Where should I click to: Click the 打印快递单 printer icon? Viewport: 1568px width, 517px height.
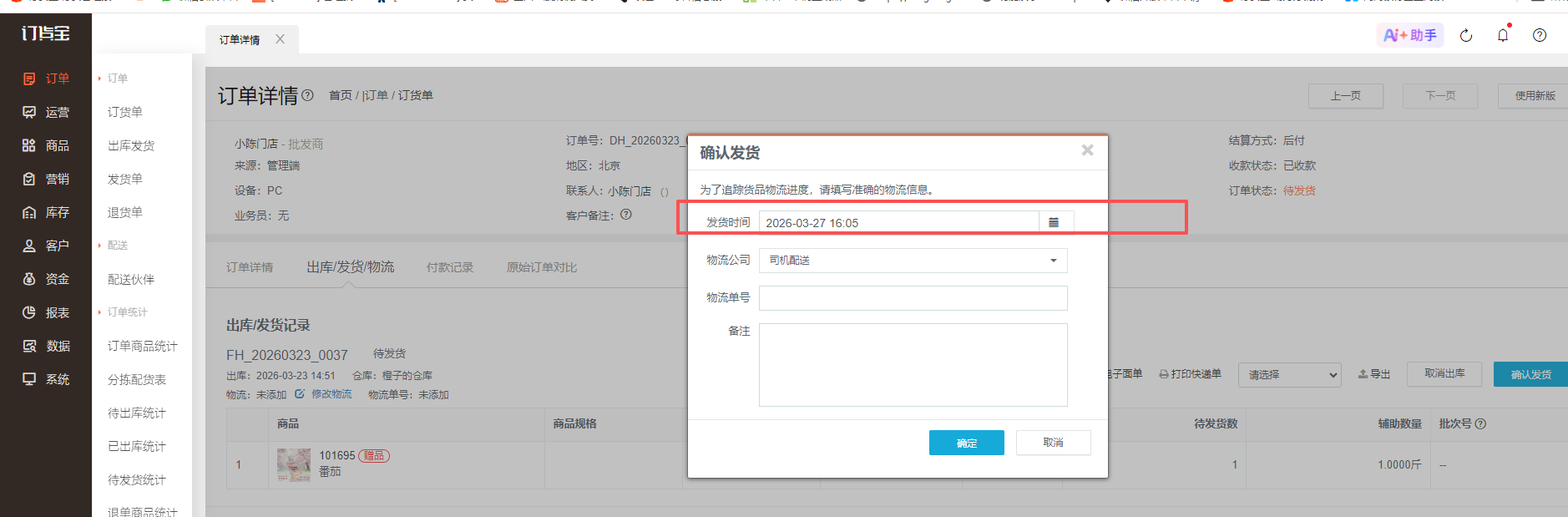tap(1164, 374)
